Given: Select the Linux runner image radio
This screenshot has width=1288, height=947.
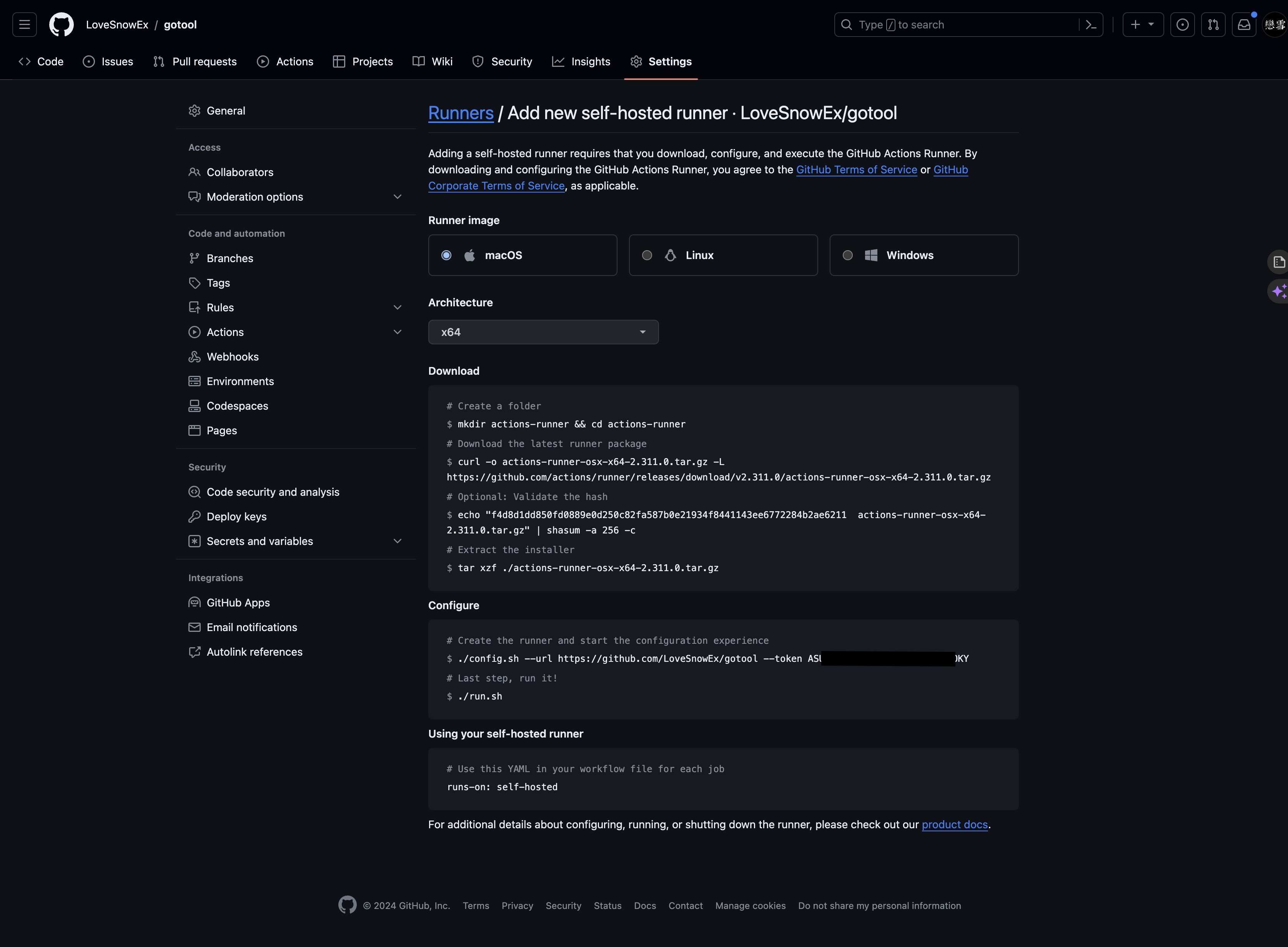Looking at the screenshot, I should 647,255.
